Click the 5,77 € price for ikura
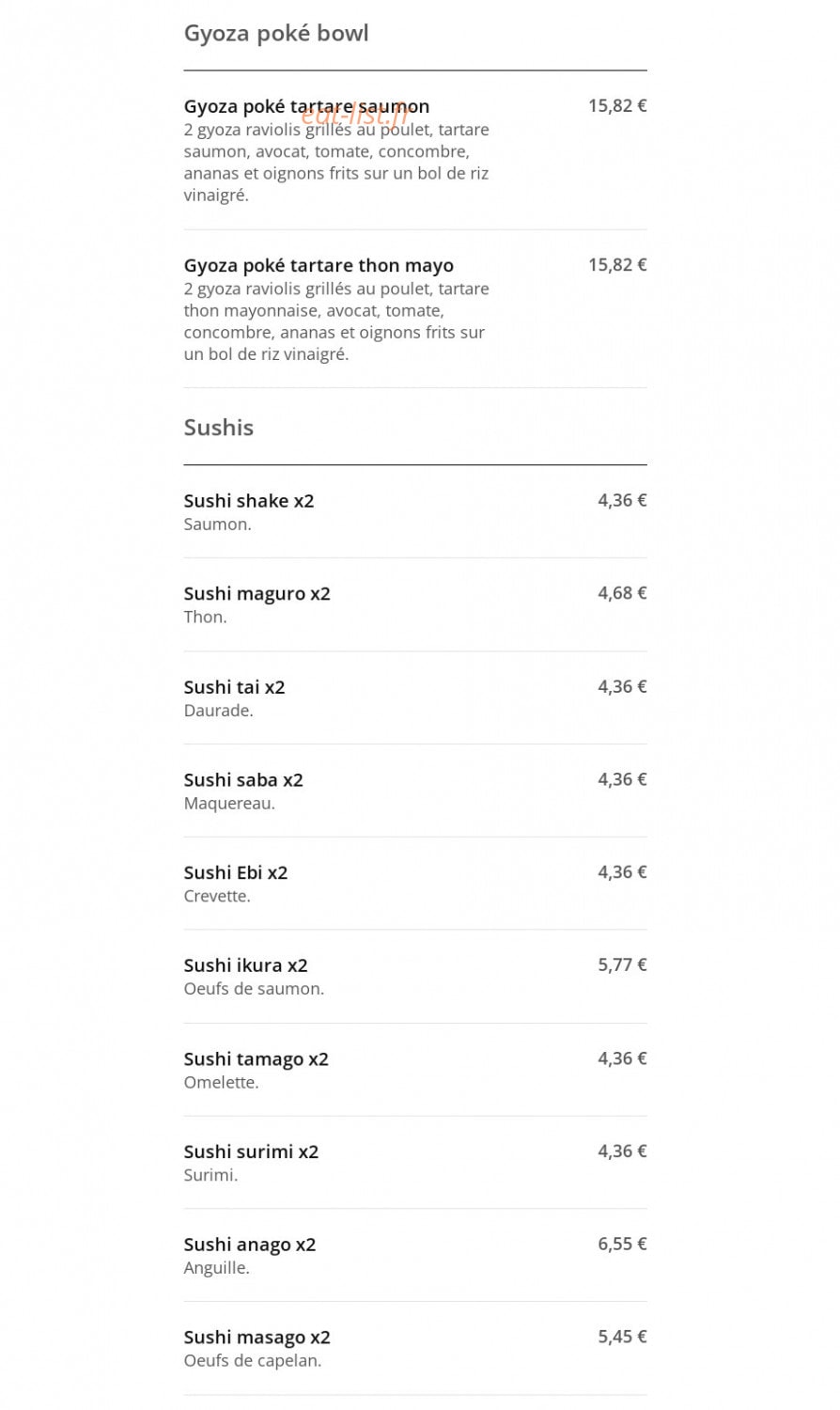 622,964
